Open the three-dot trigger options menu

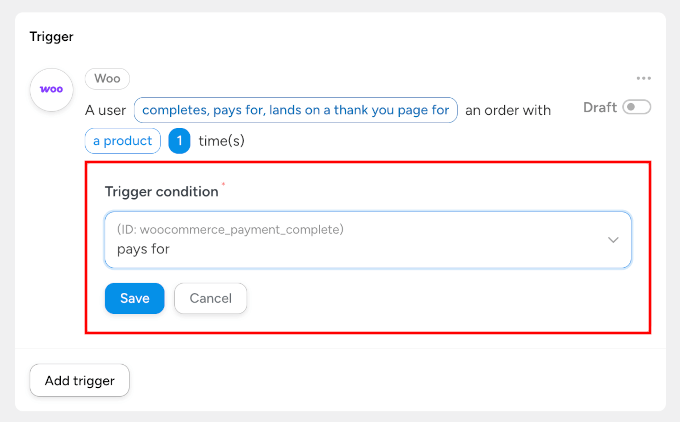(643, 79)
